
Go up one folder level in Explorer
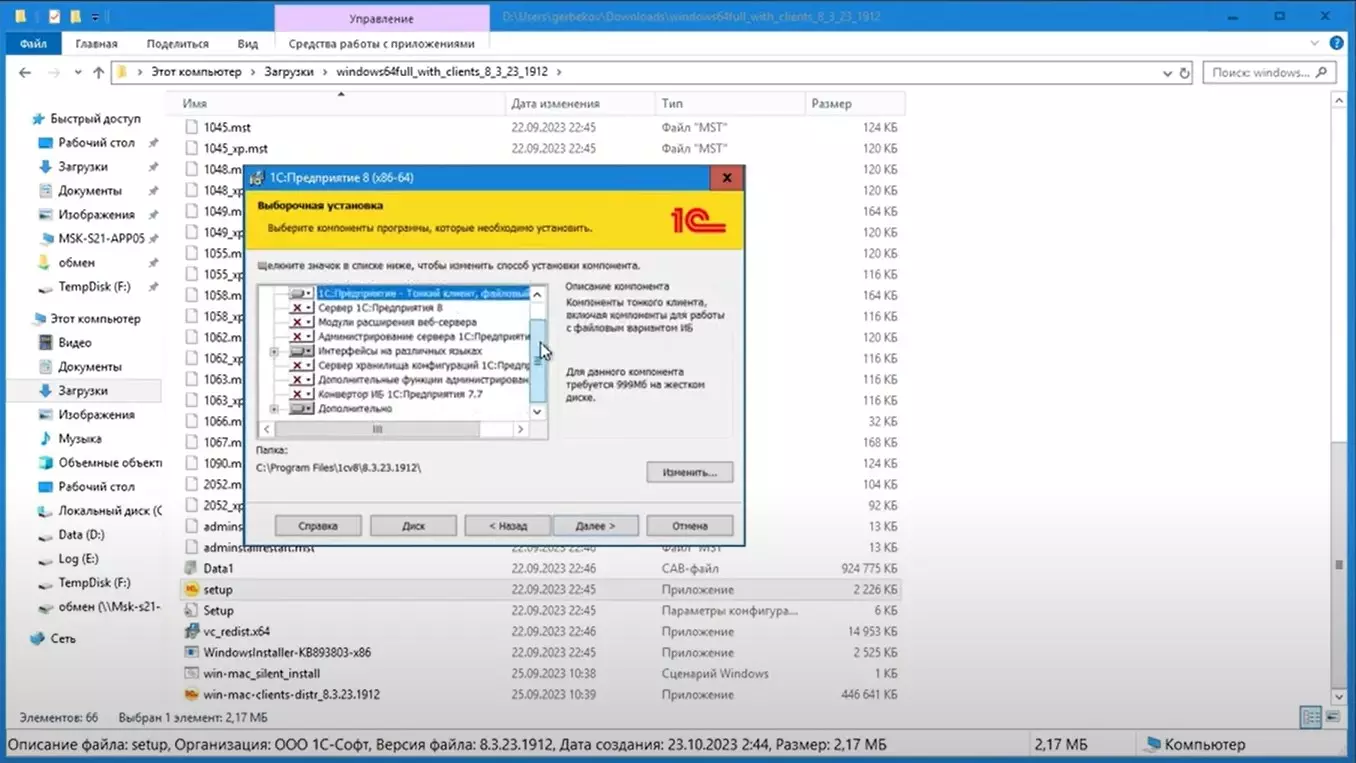(98, 72)
